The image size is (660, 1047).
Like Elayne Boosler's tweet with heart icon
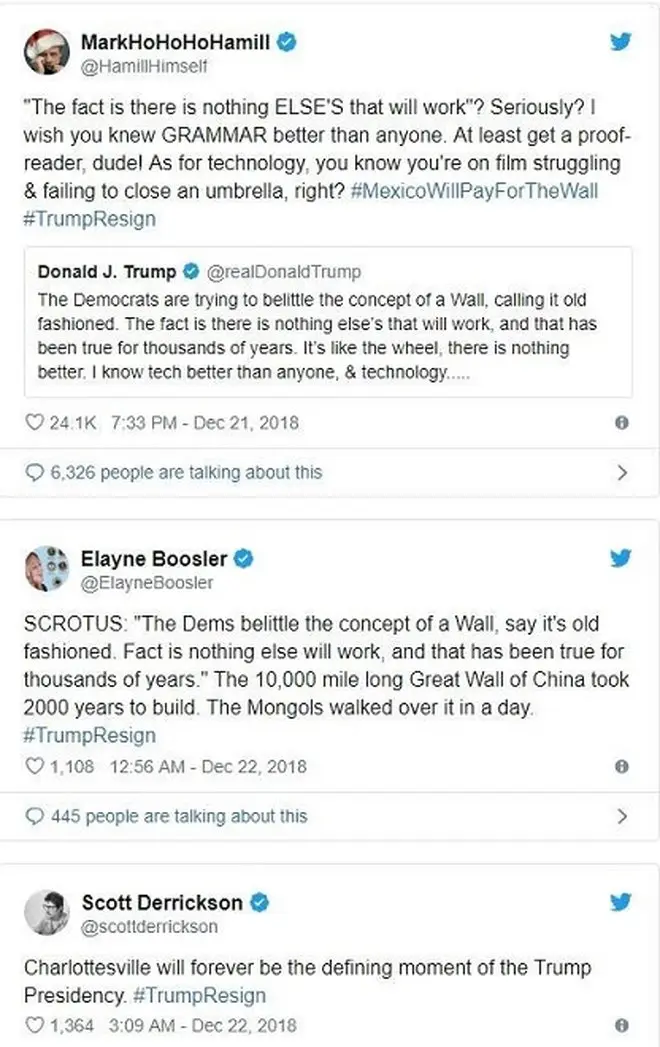34,767
